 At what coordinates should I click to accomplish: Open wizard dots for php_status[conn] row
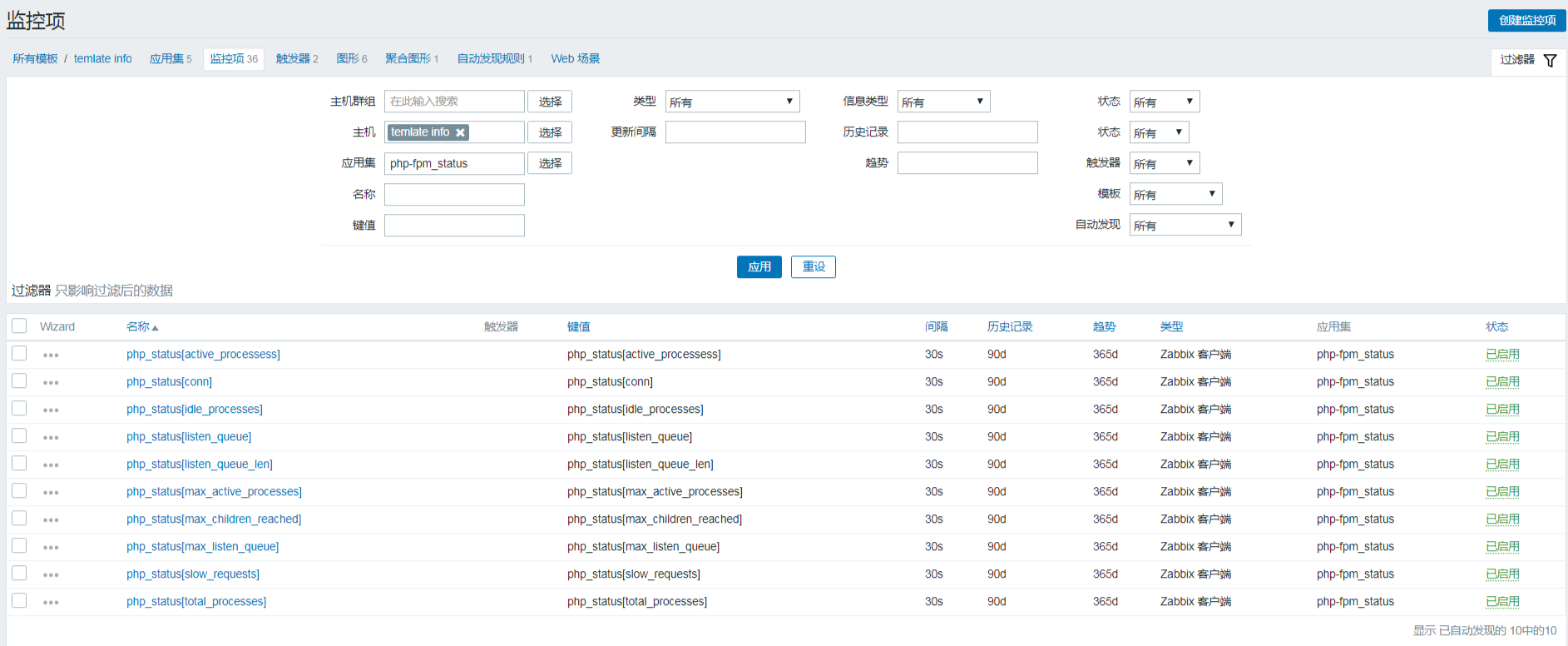(x=51, y=383)
